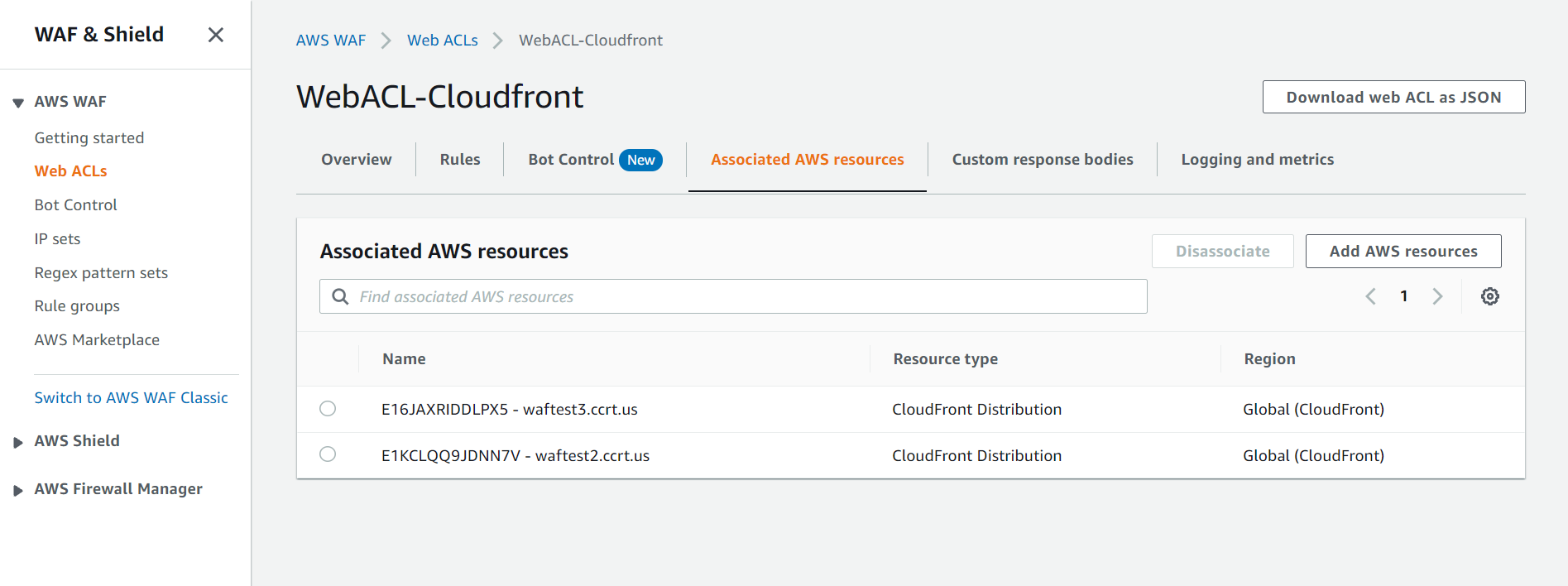Image resolution: width=1568 pixels, height=586 pixels.
Task: Click the Add AWS resources button
Action: pyautogui.click(x=1403, y=251)
